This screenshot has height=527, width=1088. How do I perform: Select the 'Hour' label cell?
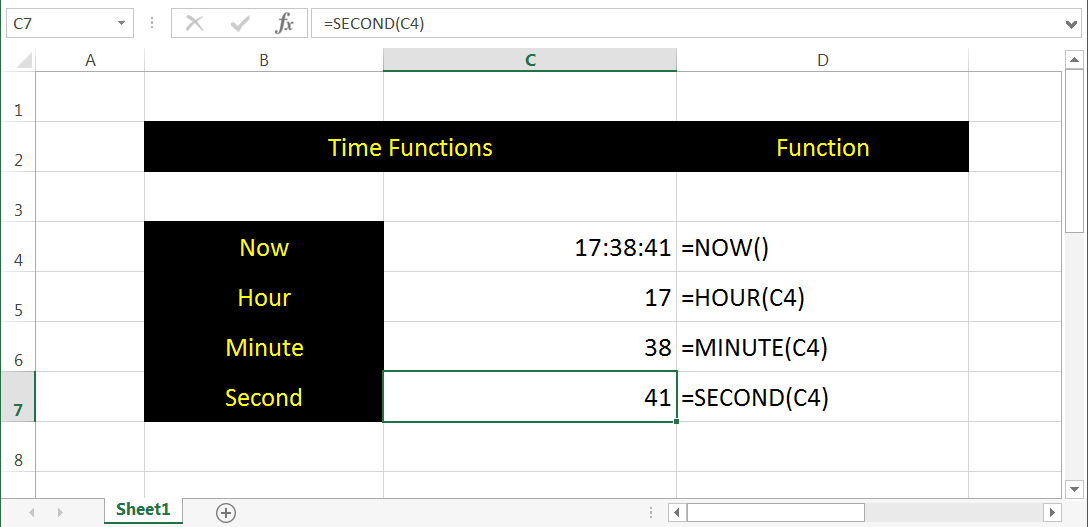pyautogui.click(x=264, y=297)
